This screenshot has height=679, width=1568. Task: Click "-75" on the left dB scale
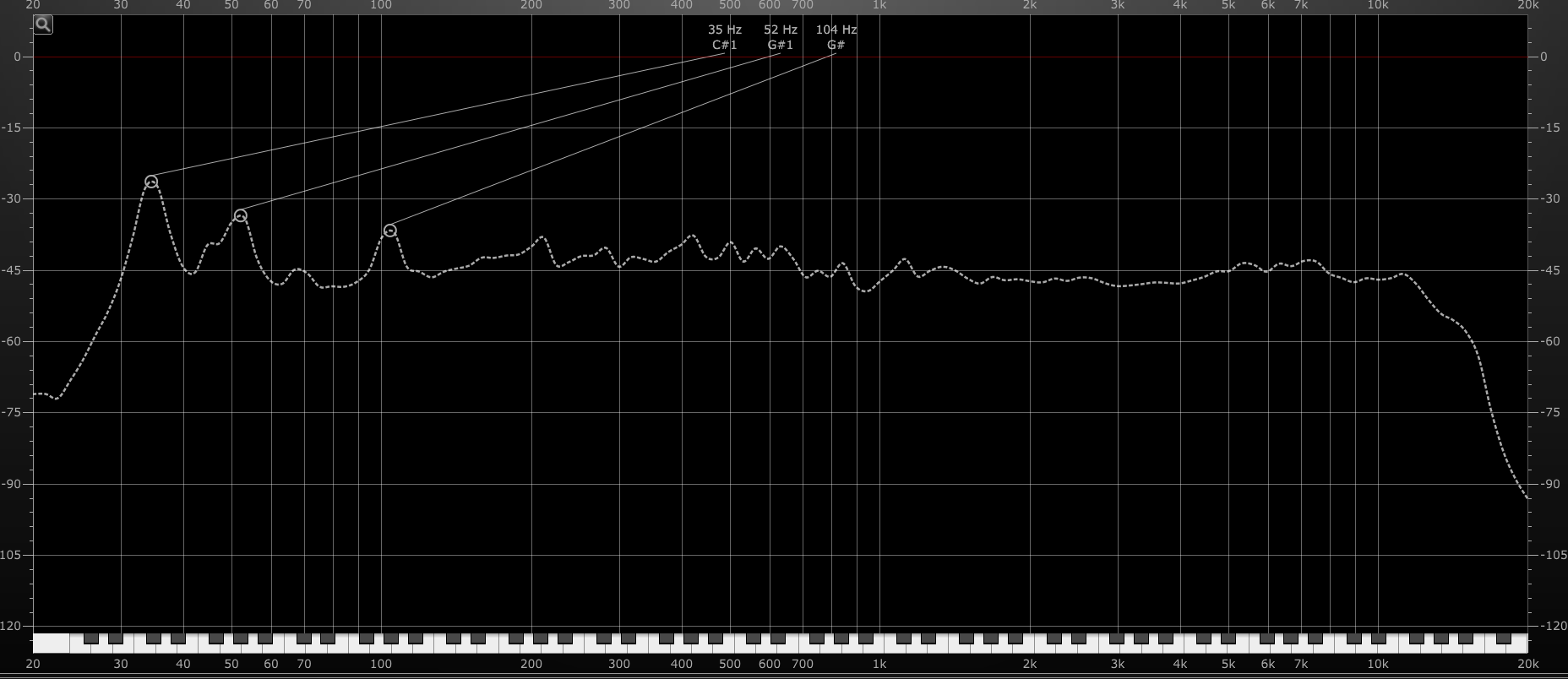(x=14, y=412)
